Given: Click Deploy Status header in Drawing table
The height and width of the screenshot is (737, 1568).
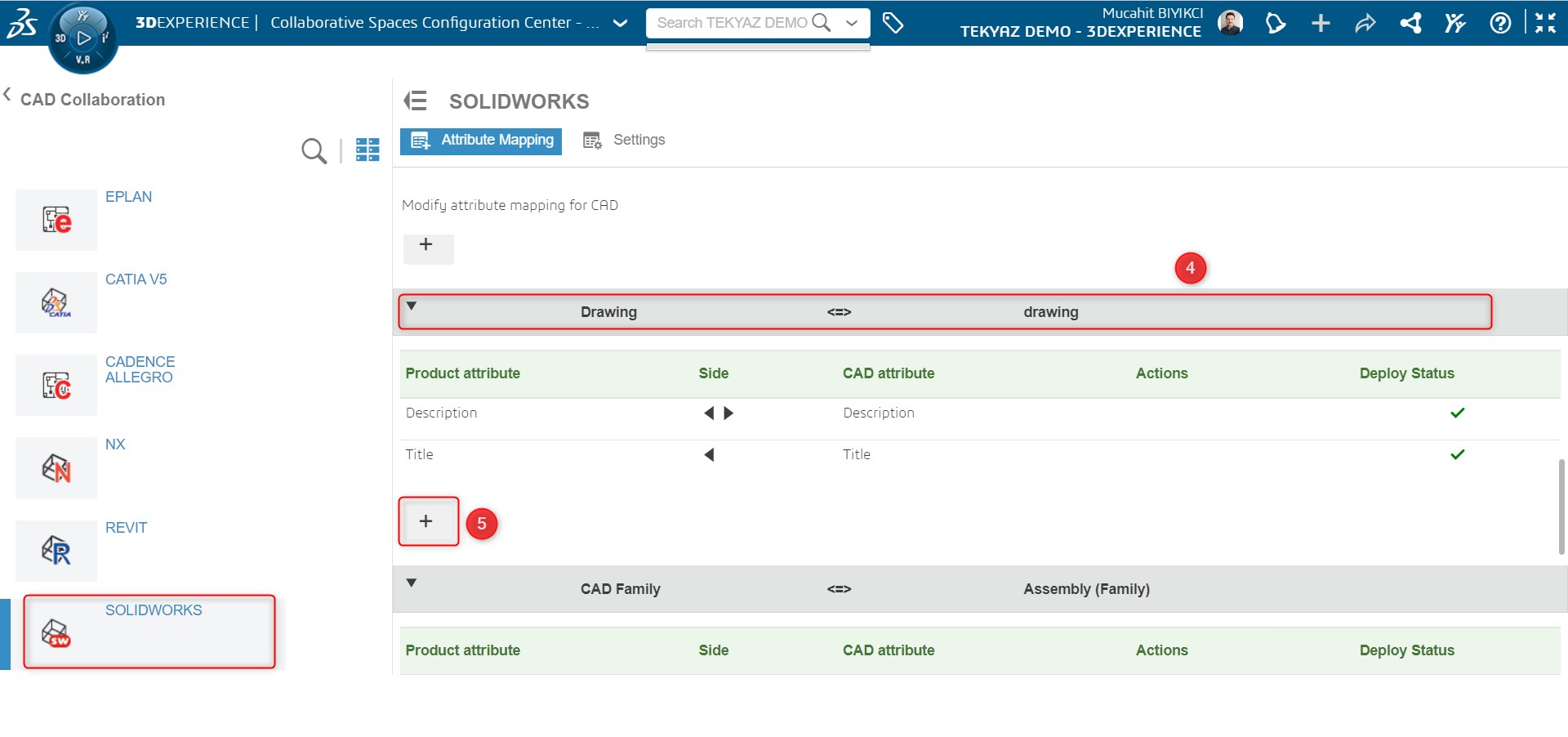Looking at the screenshot, I should (1406, 373).
